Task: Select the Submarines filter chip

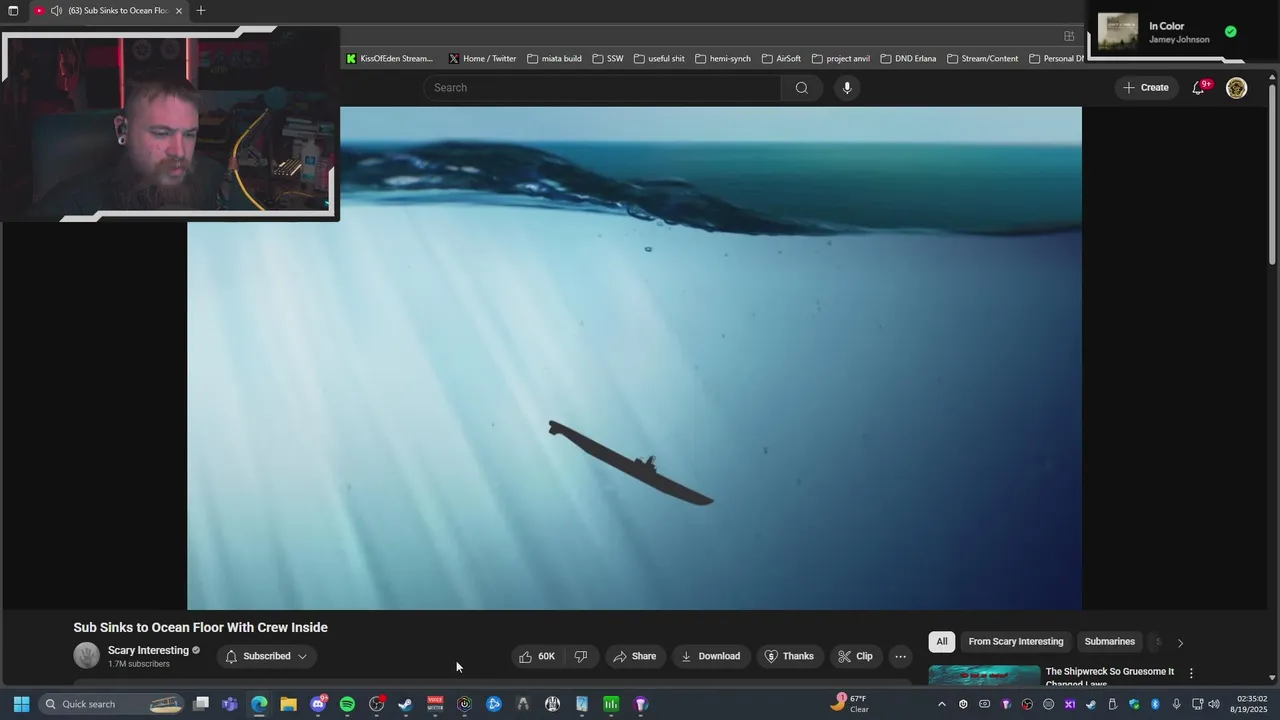Action: tap(1110, 642)
